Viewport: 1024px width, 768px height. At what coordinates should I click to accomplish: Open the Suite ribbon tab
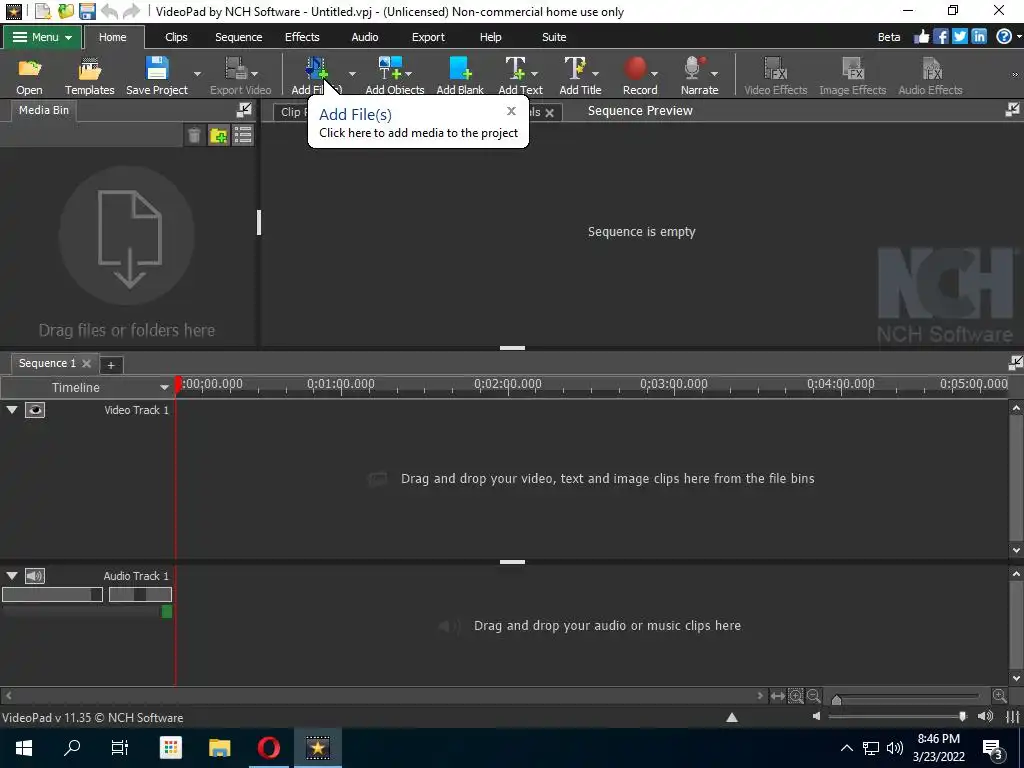point(554,37)
